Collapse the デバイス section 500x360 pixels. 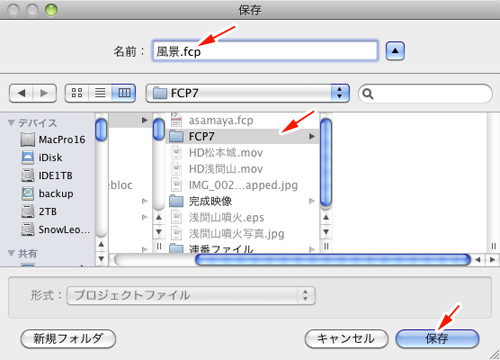(x=11, y=123)
